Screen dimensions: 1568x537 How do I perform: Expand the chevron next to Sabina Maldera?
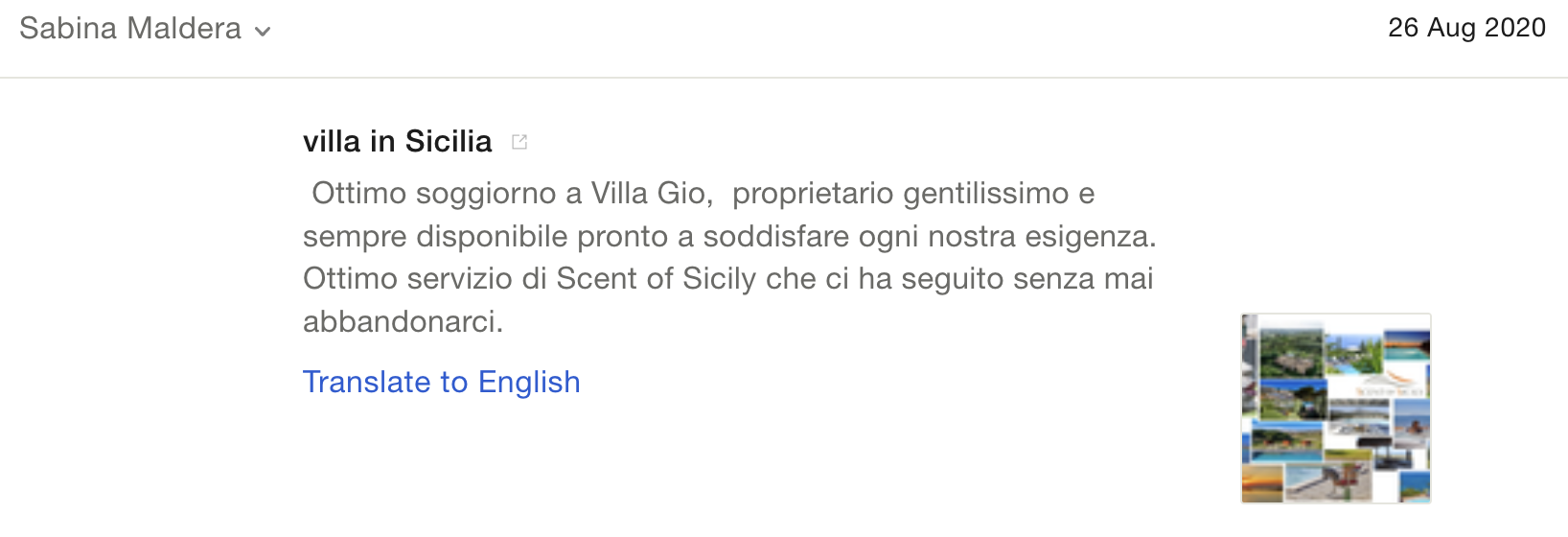[x=263, y=32]
